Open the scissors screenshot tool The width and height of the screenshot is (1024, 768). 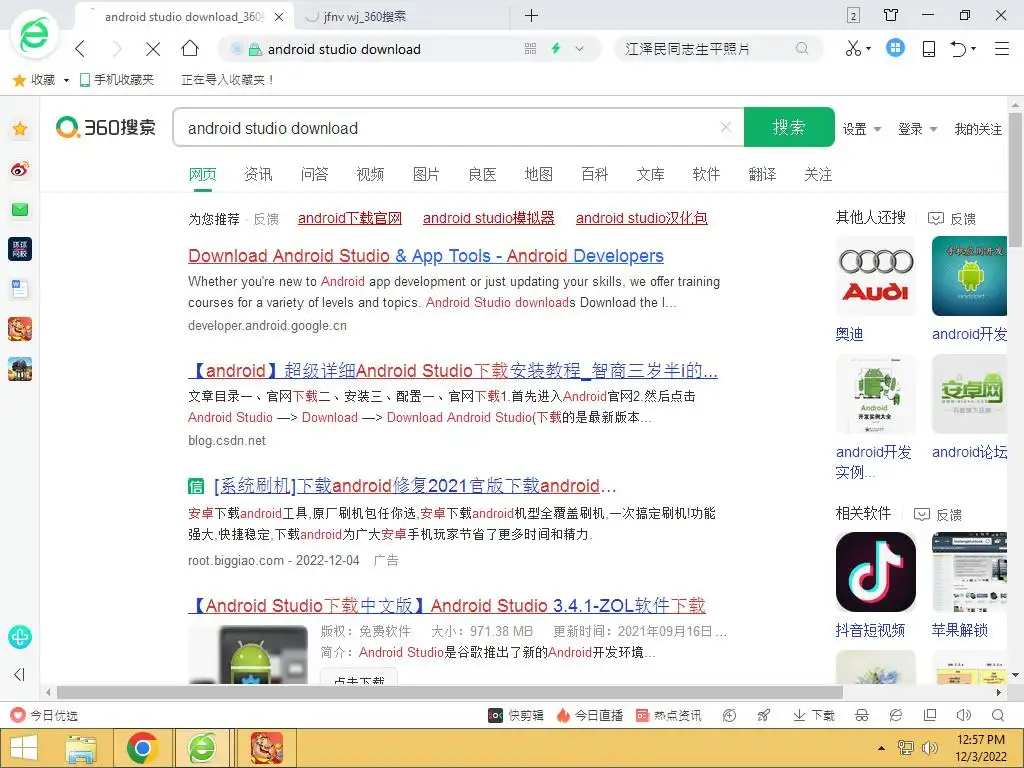(854, 48)
